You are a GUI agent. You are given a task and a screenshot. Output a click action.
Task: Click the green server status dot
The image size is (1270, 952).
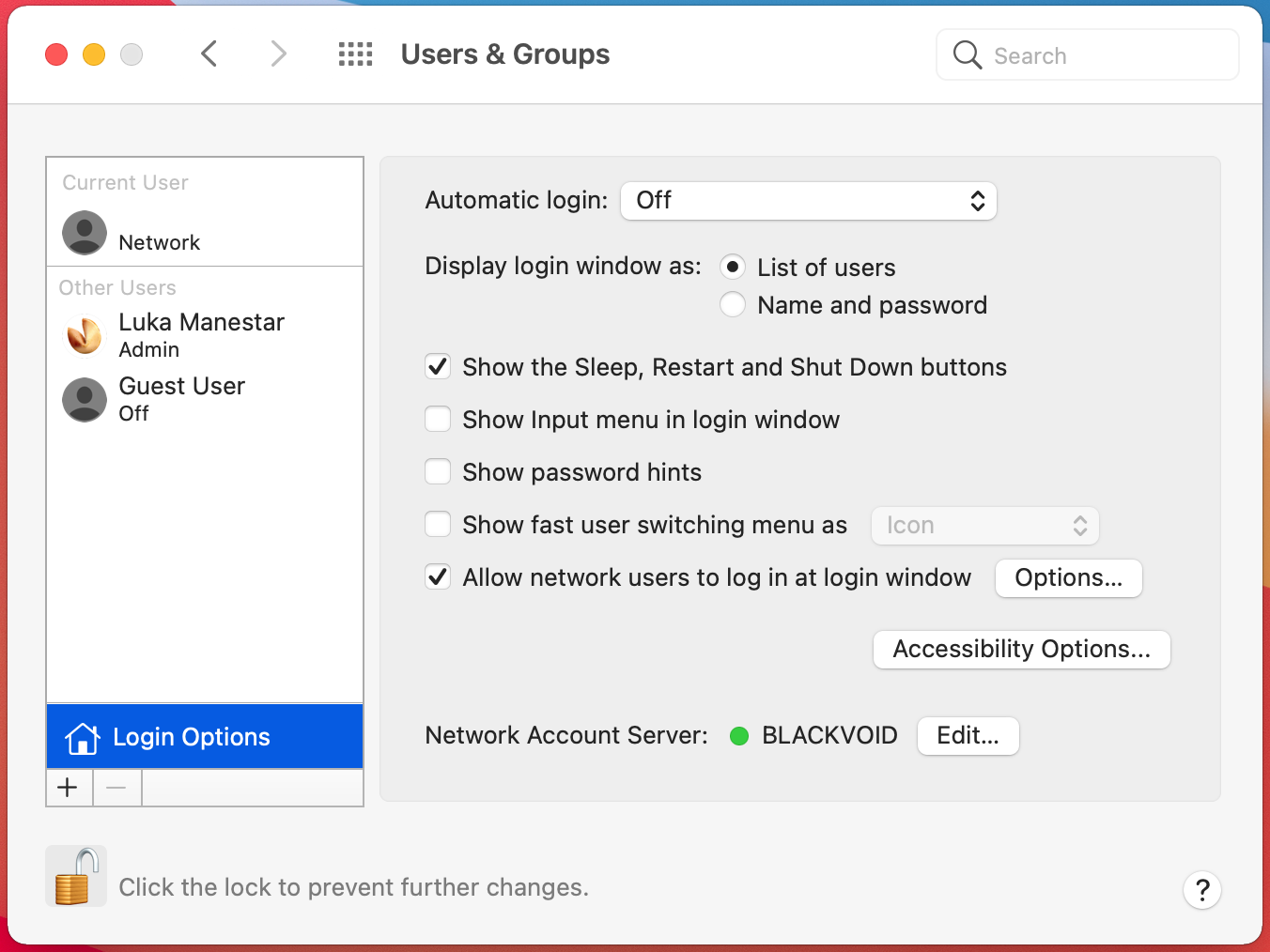pyautogui.click(x=739, y=736)
